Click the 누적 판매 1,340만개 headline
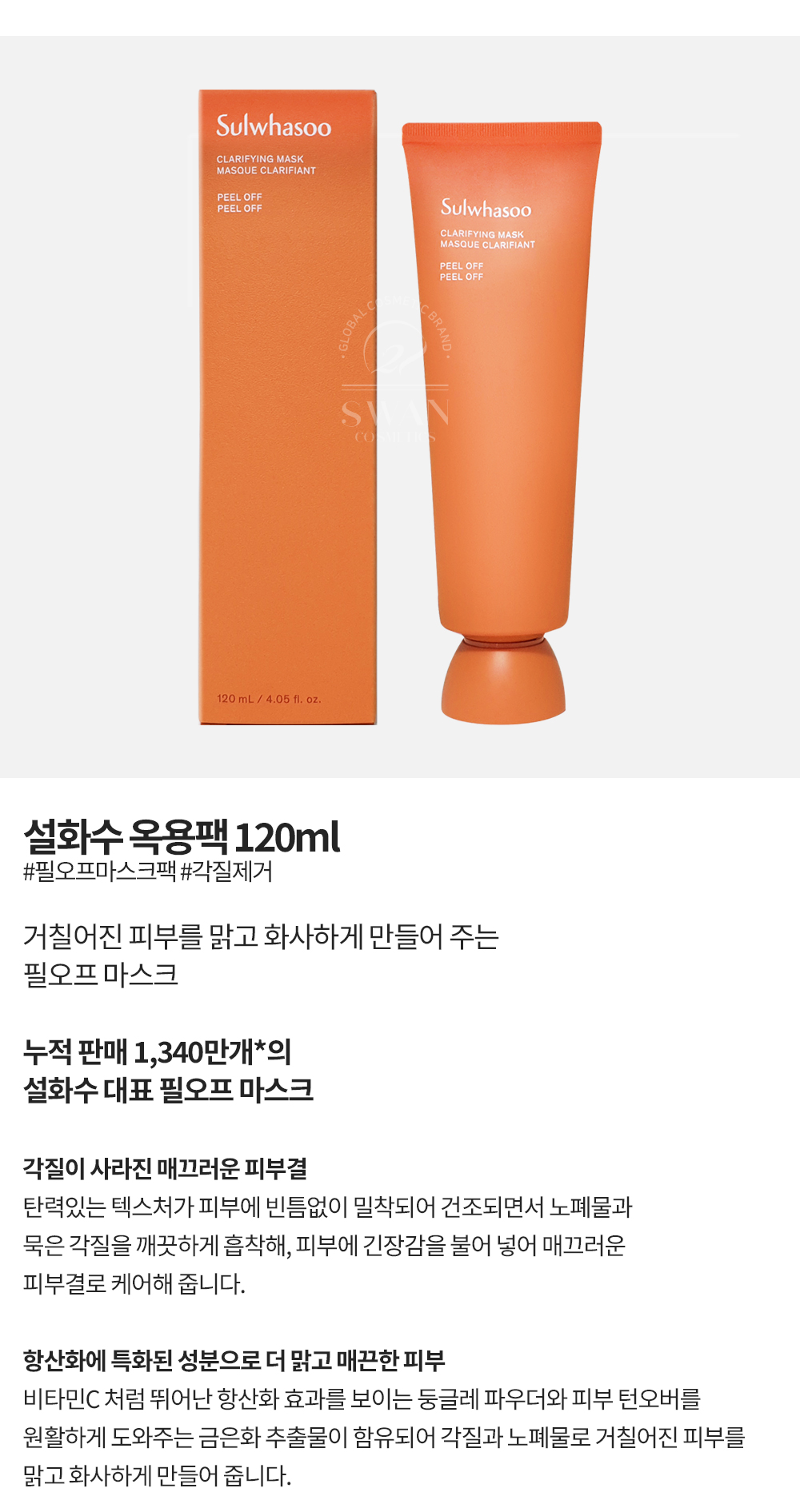Screen dimensions: 800x1512 coord(158,1051)
